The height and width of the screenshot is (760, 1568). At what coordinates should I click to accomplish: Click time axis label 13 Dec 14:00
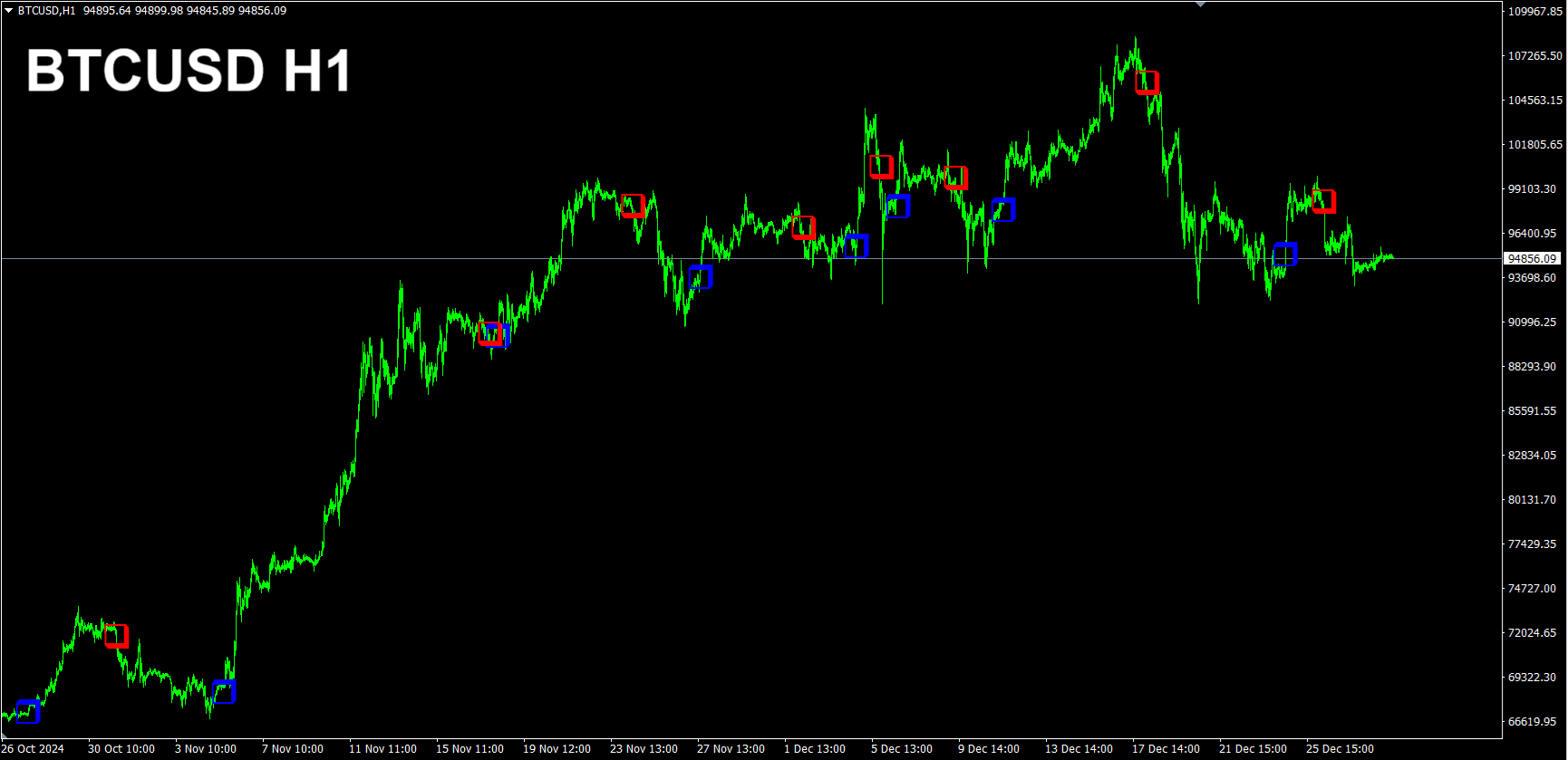click(x=1079, y=749)
